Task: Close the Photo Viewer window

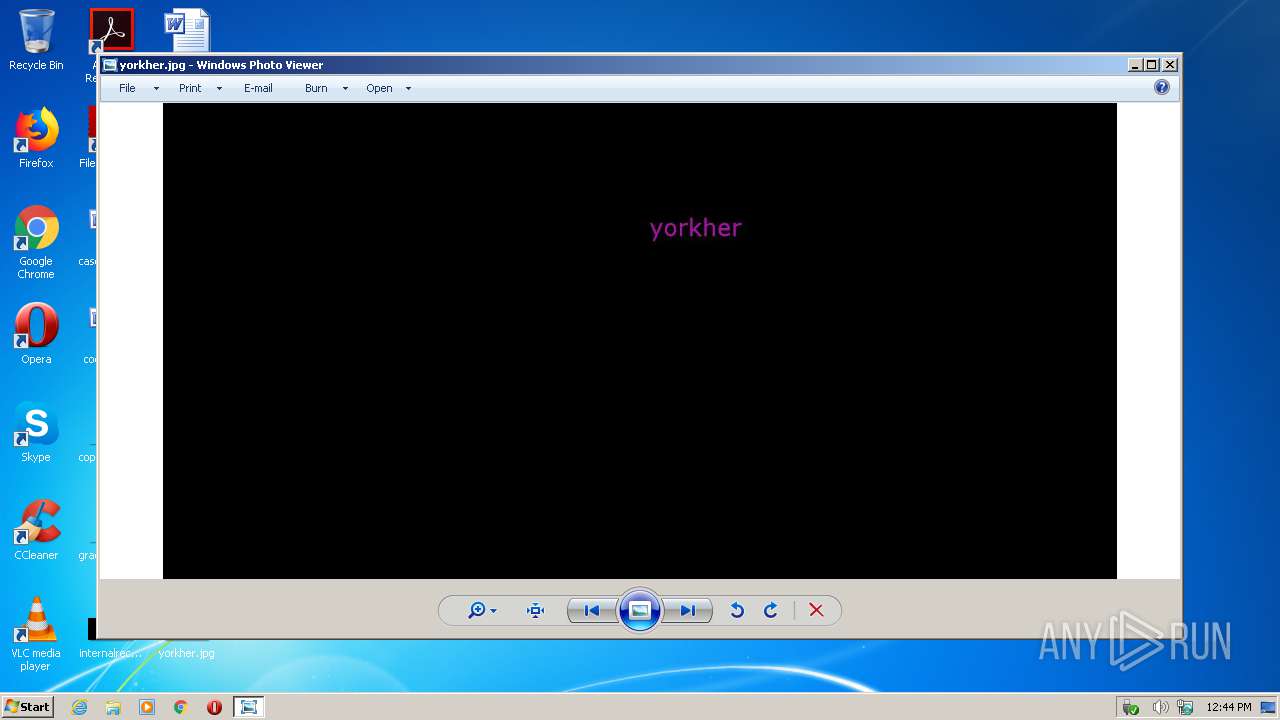Action: pyautogui.click(x=1170, y=65)
